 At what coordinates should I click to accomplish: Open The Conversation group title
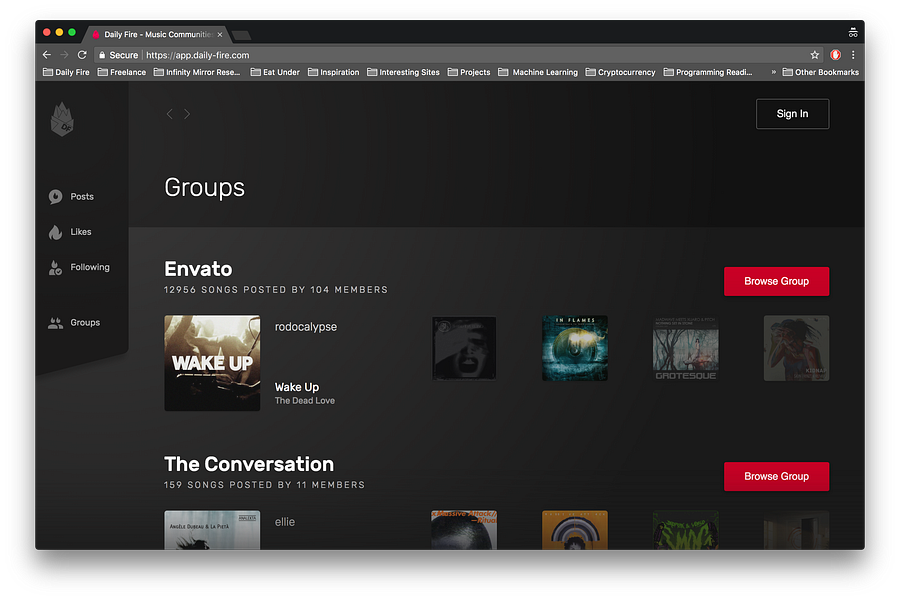pyautogui.click(x=249, y=464)
